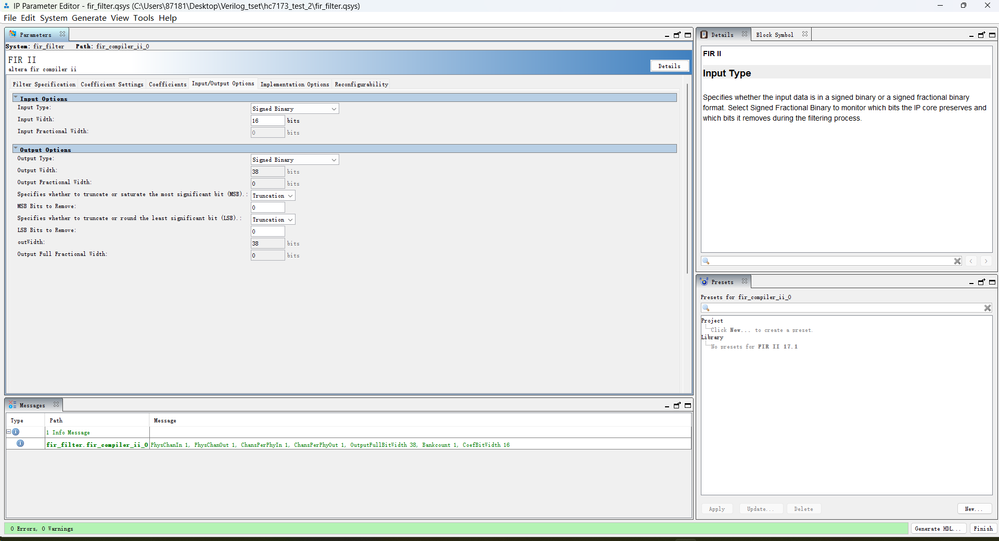999x541 pixels.
Task: Detach the Presets panel into a window
Action: [981, 282]
